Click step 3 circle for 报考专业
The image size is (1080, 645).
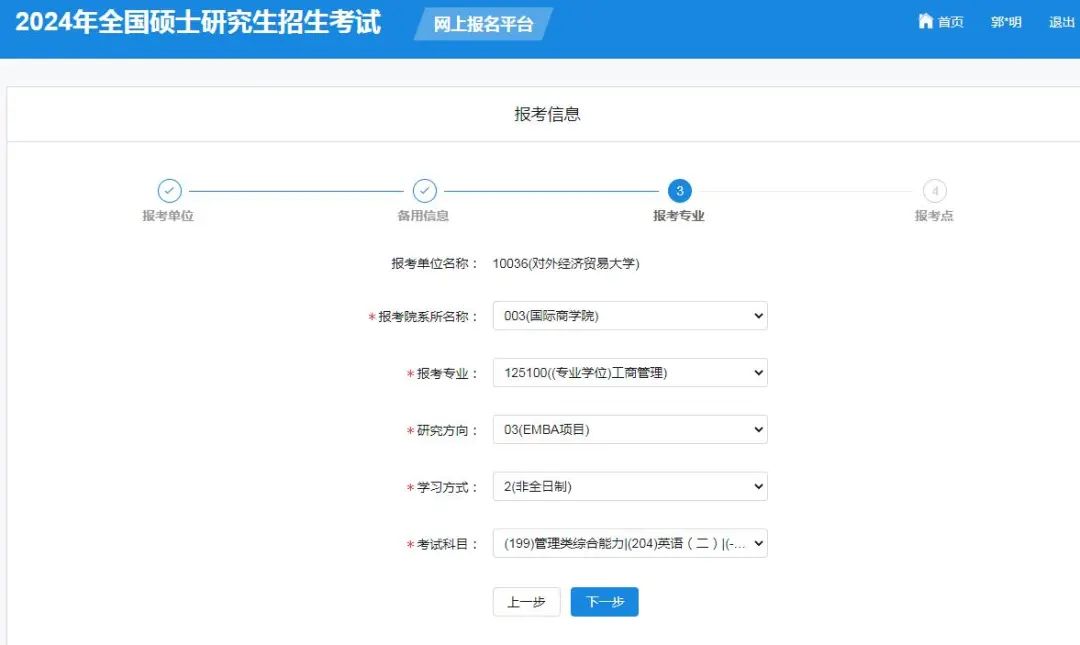(679, 191)
